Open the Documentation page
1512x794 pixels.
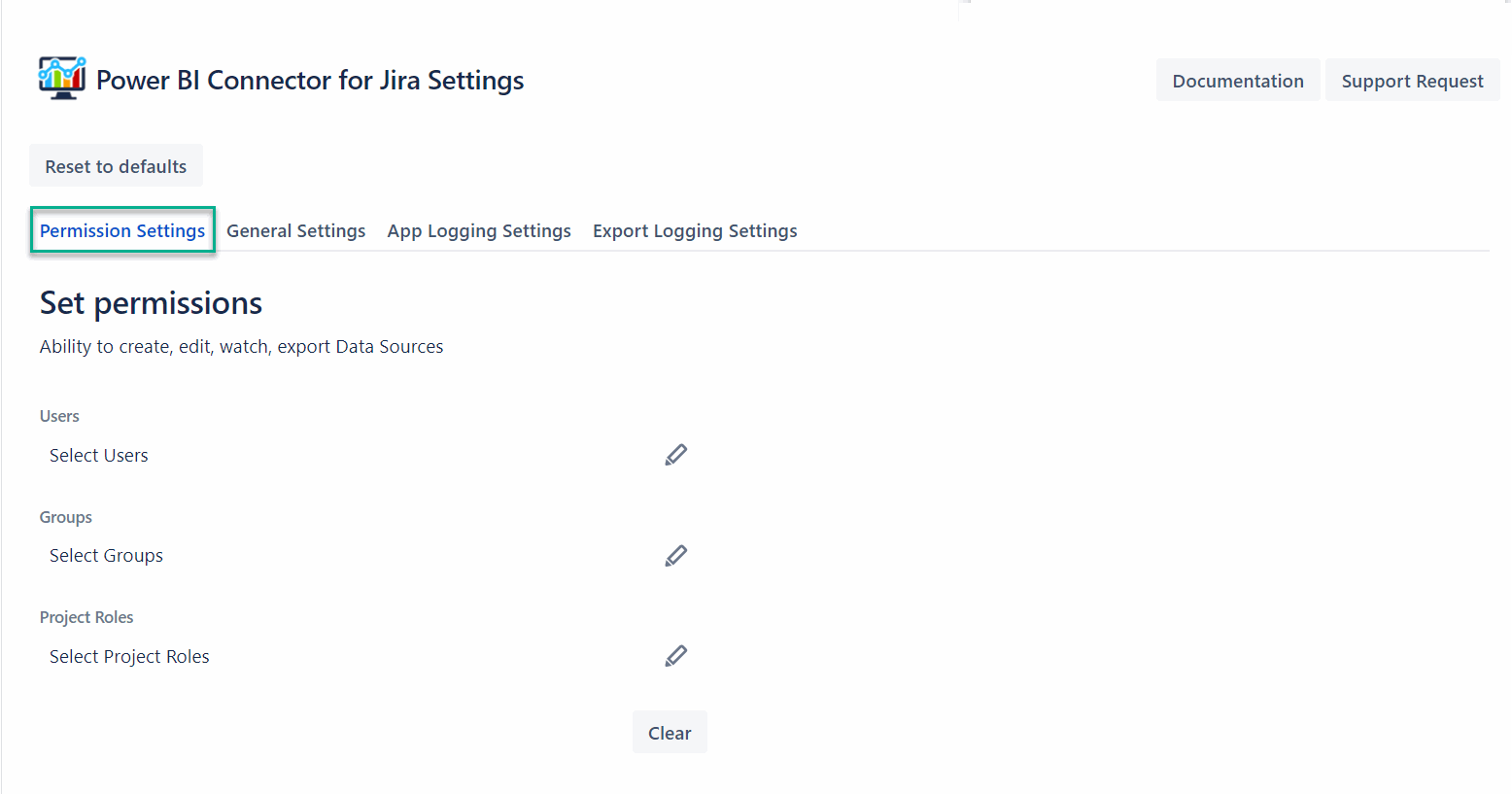pyautogui.click(x=1237, y=80)
